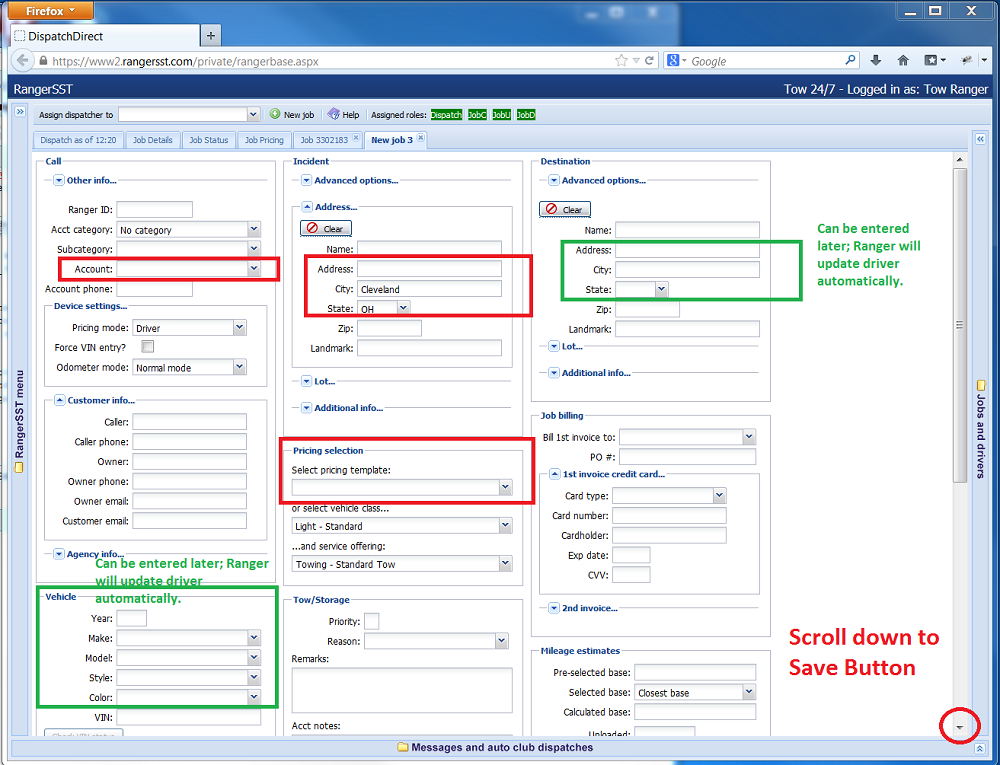Click Firefox home icon
The image size is (1000, 765).
coord(903,61)
